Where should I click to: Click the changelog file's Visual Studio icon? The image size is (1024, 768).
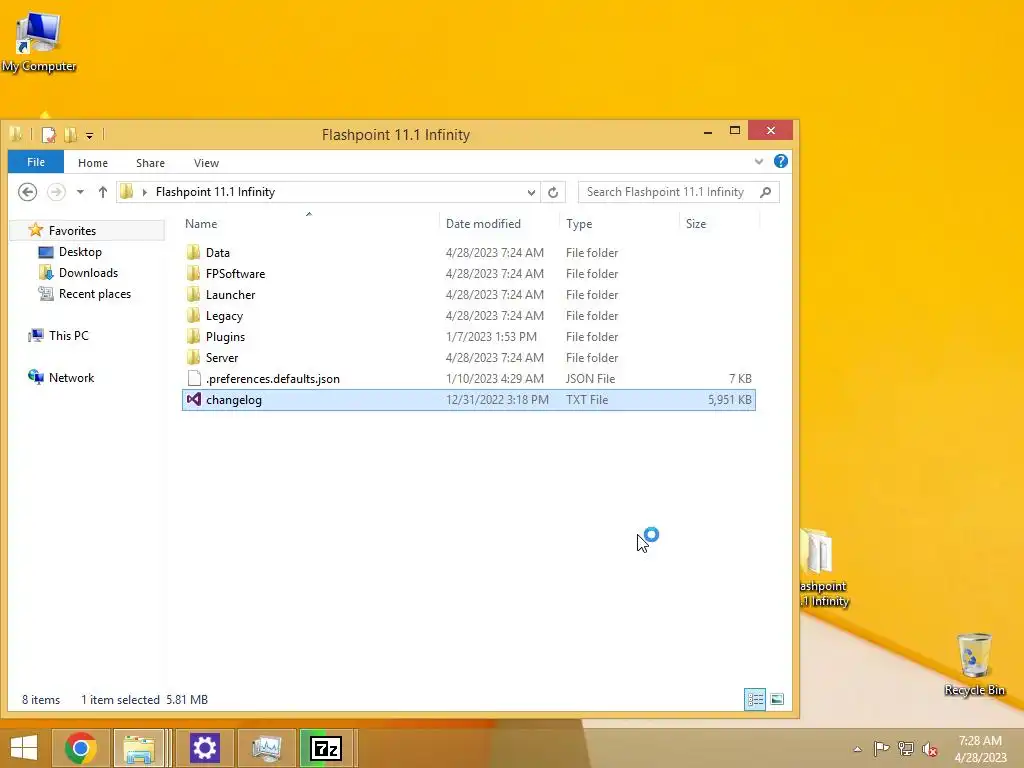pos(193,399)
